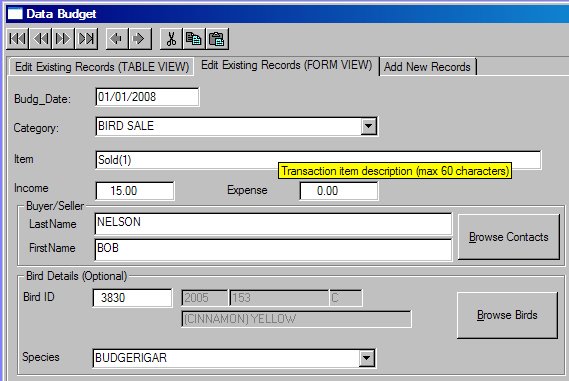The width and height of the screenshot is (569, 381).
Task: Switch to Edit Existing Records (TABLE VIEW) tab
Action: click(102, 67)
